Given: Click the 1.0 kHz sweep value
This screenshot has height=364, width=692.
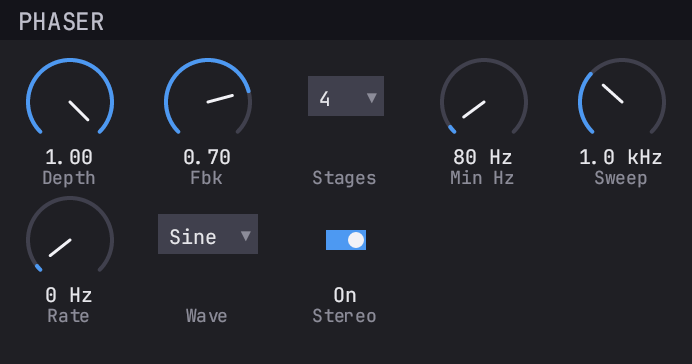Looking at the screenshot, I should [621, 158].
